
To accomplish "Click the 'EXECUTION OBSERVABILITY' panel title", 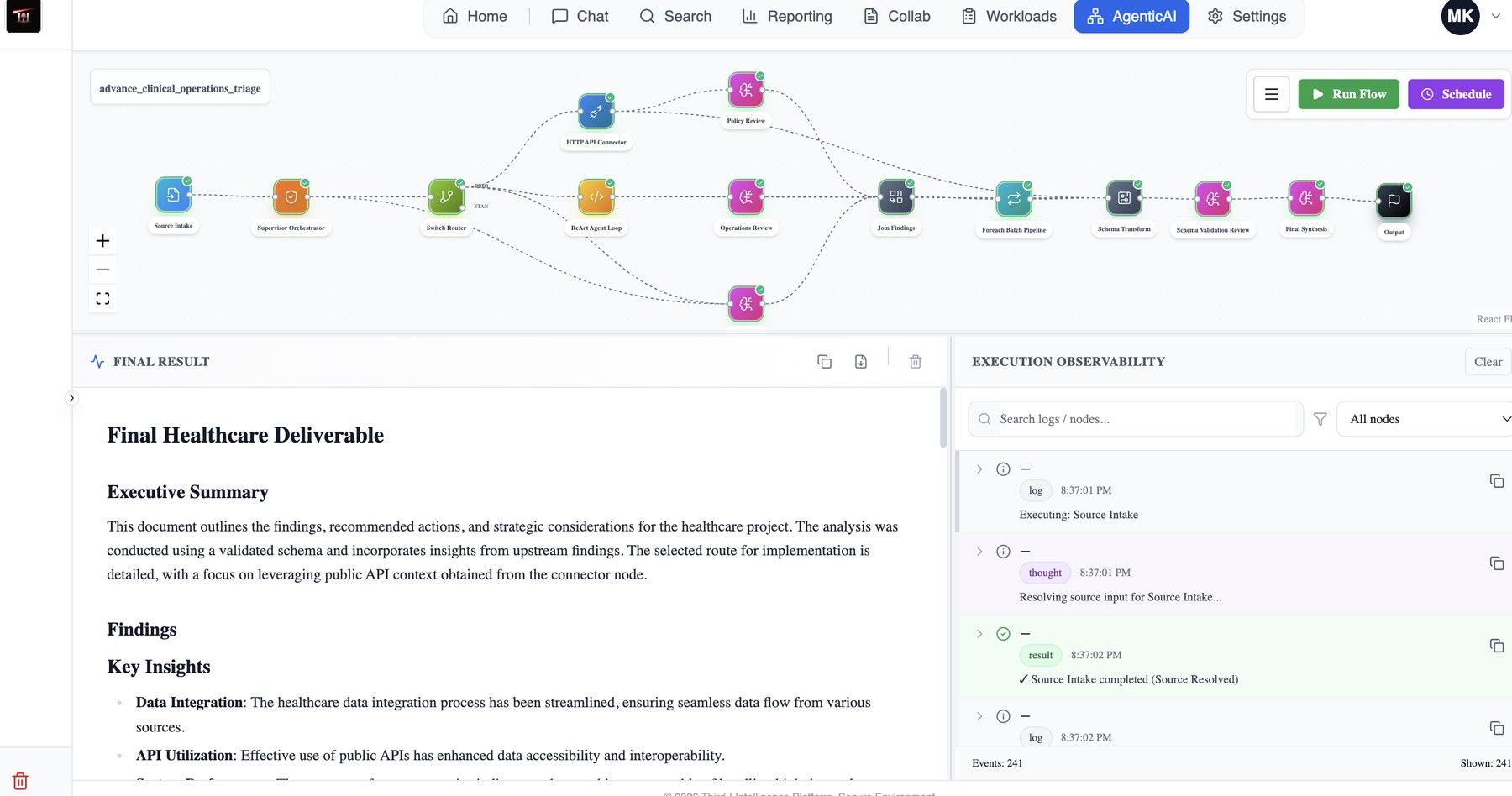I will pyautogui.click(x=1068, y=362).
